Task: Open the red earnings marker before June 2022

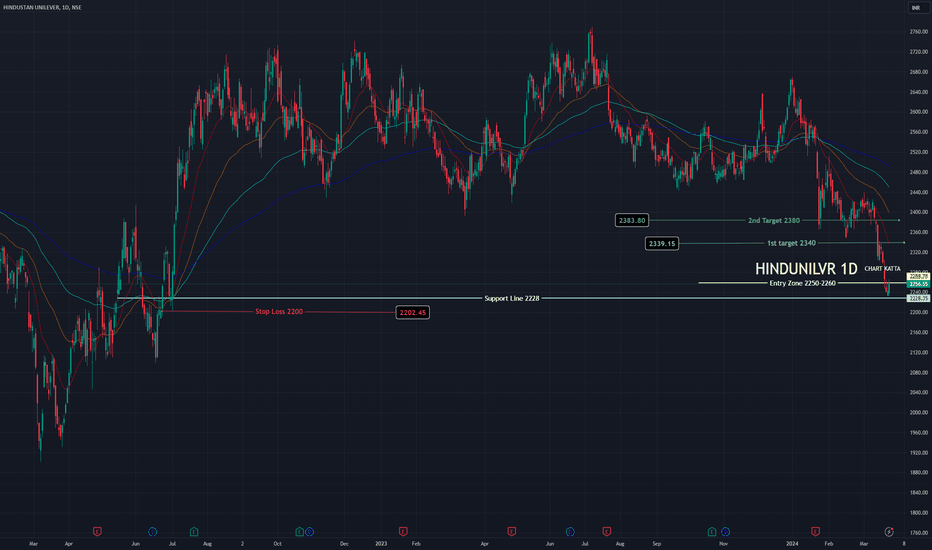Action: [97, 532]
